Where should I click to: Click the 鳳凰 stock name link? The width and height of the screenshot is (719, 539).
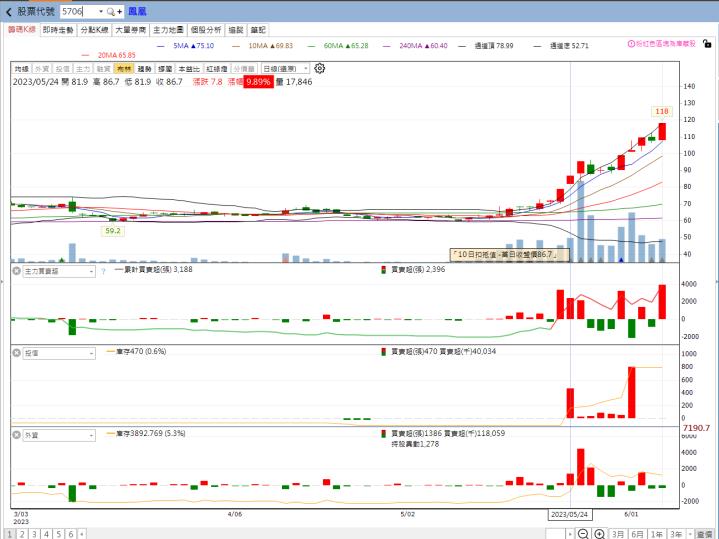[137, 11]
